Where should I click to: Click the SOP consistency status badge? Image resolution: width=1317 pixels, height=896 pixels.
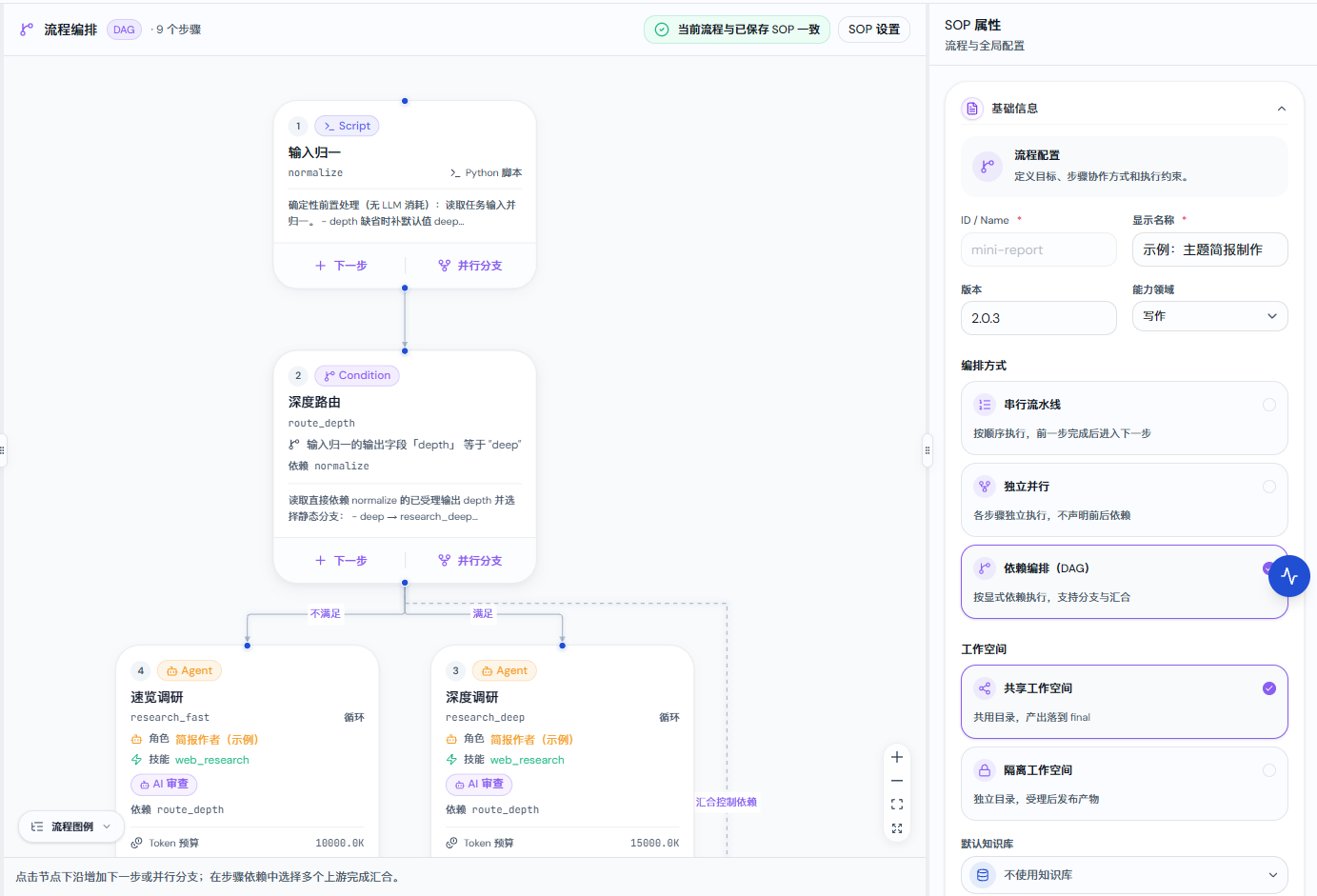737,30
